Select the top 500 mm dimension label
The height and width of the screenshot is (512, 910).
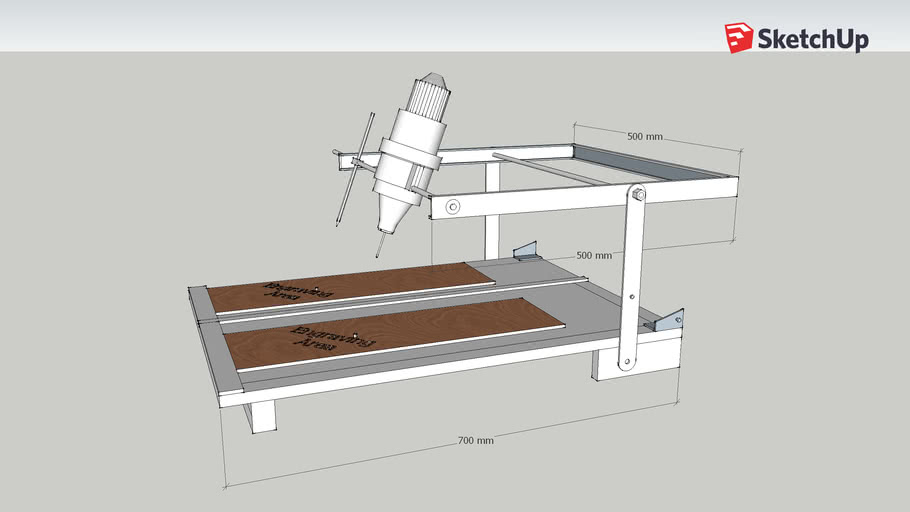point(645,136)
